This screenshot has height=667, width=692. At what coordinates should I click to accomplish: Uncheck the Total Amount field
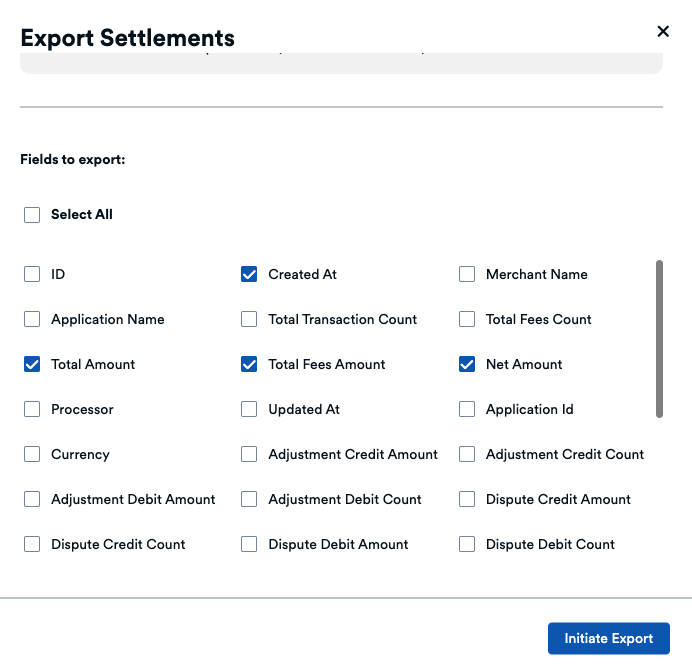(x=32, y=364)
